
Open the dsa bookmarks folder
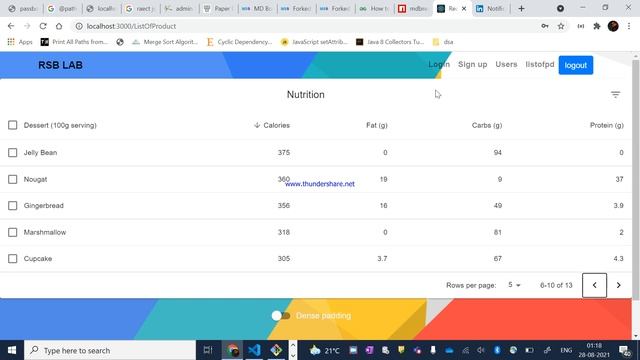(443, 42)
